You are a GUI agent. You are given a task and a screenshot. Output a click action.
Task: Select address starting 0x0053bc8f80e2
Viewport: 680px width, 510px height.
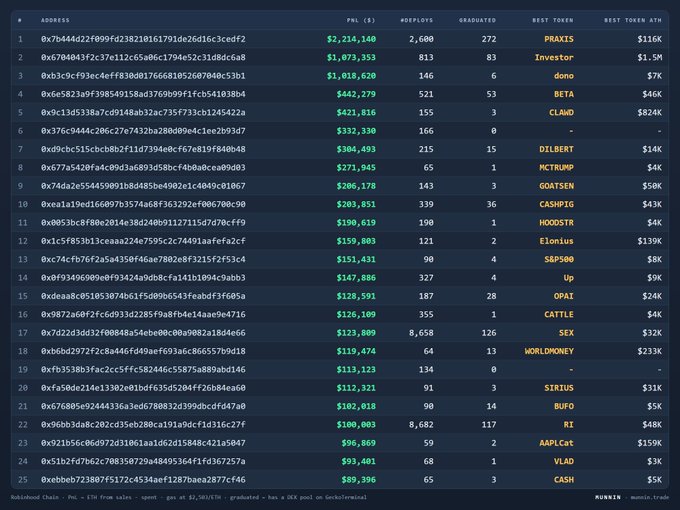(x=143, y=222)
